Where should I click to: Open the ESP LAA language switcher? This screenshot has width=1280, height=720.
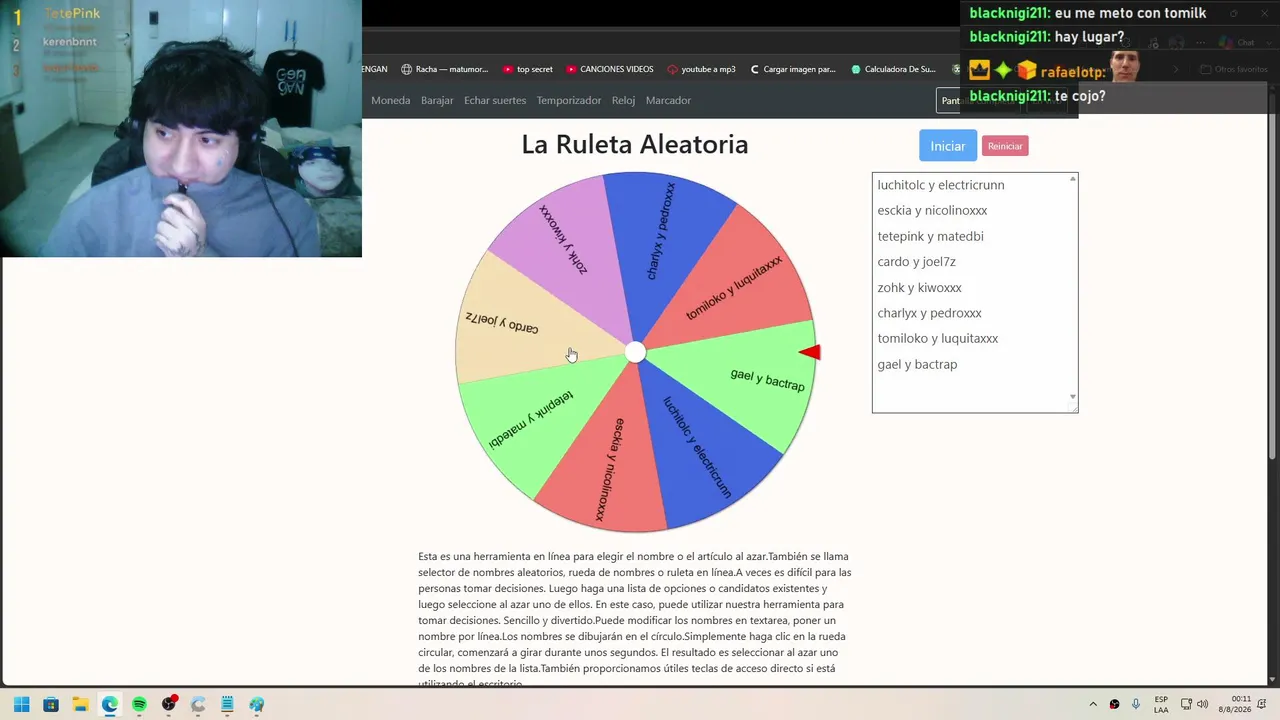[x=1161, y=704]
